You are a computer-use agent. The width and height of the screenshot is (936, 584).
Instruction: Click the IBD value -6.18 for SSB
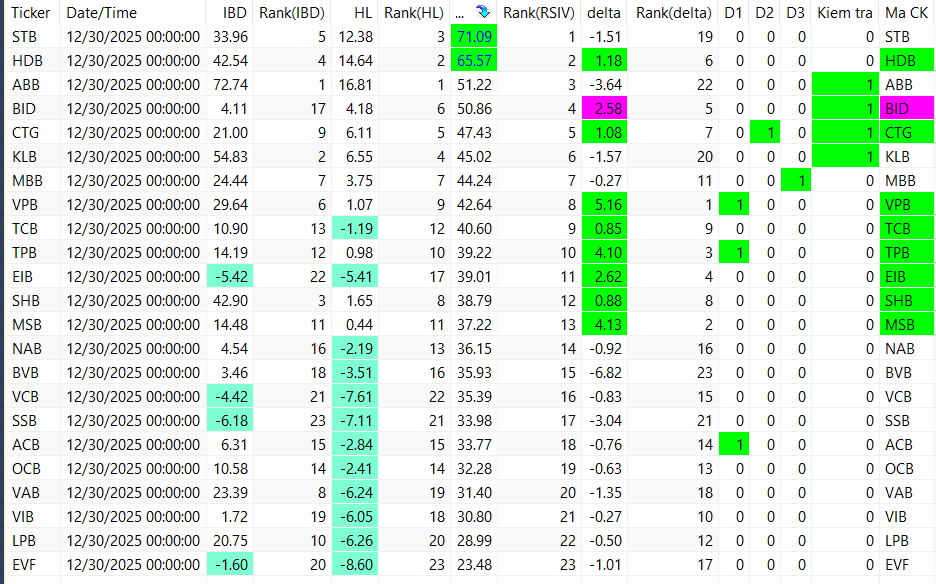[x=230, y=420]
